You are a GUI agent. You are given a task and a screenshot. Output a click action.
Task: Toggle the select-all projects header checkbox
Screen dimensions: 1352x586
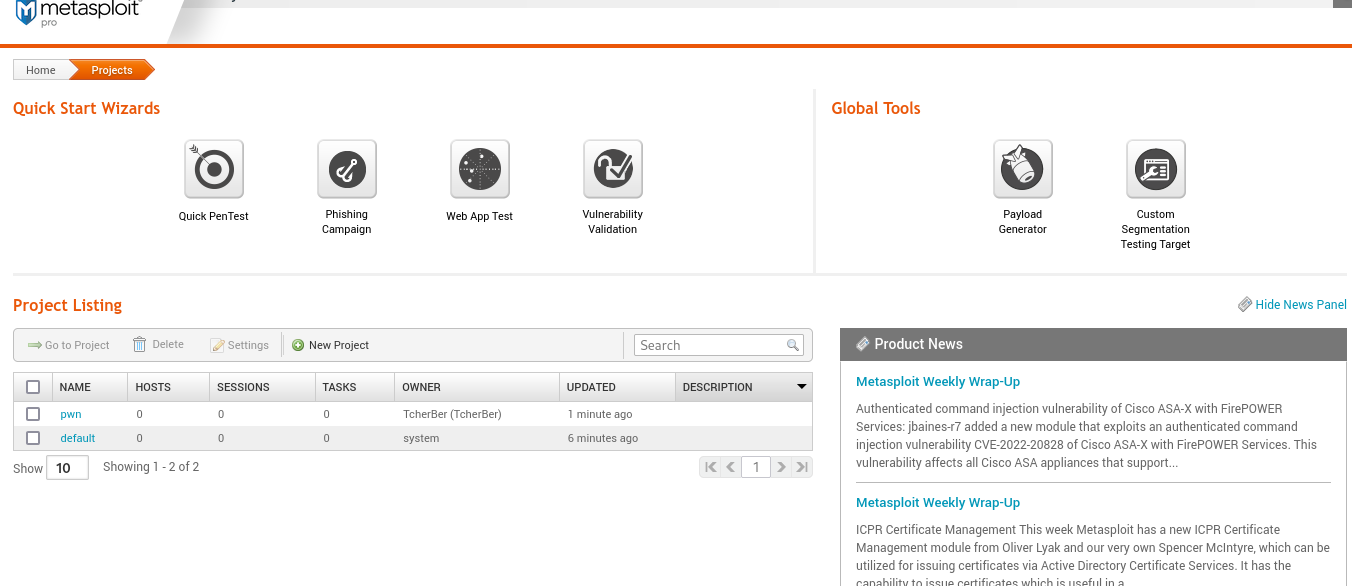(33, 387)
